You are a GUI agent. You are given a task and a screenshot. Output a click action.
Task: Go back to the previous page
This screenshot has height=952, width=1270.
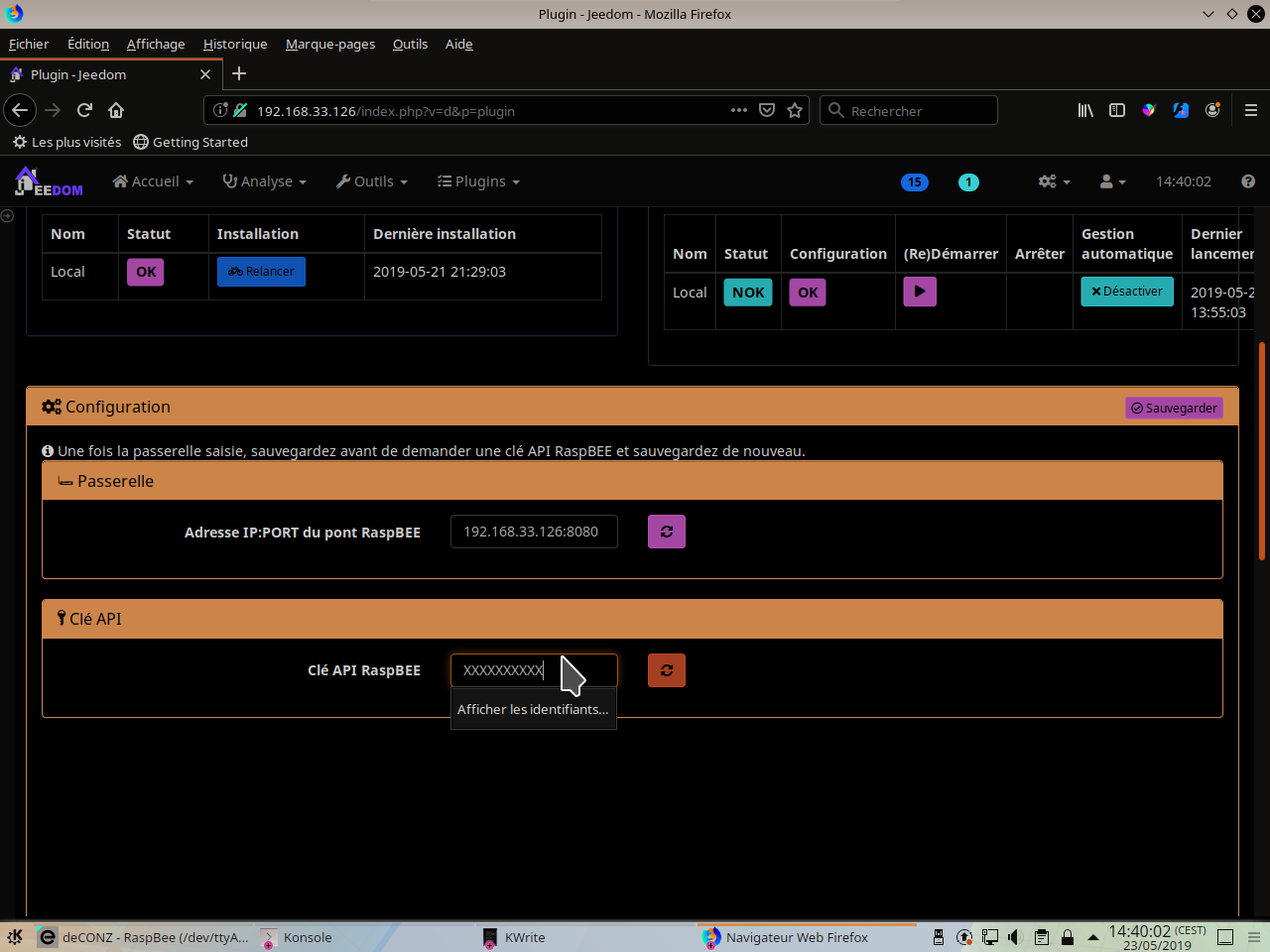click(x=20, y=110)
